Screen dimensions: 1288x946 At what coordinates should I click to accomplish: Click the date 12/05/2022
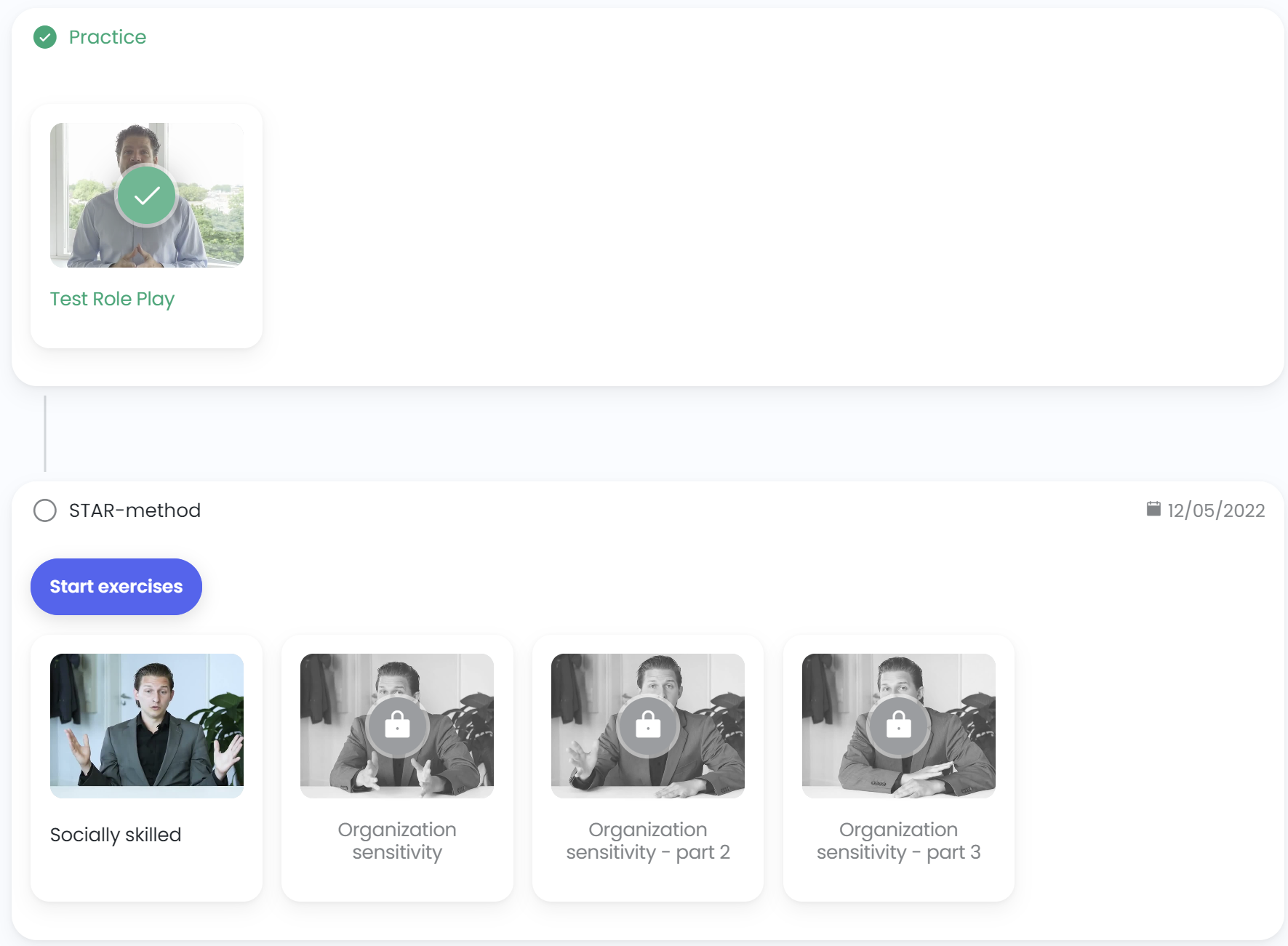1216,510
